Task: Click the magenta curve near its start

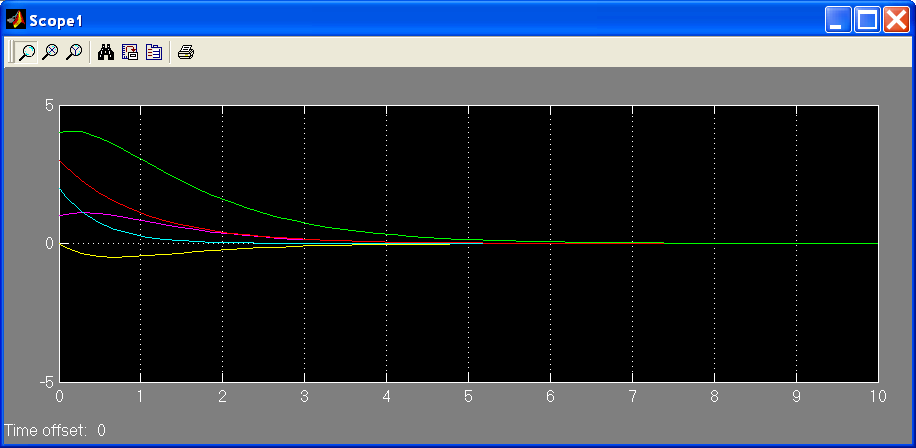Action: 70,214
